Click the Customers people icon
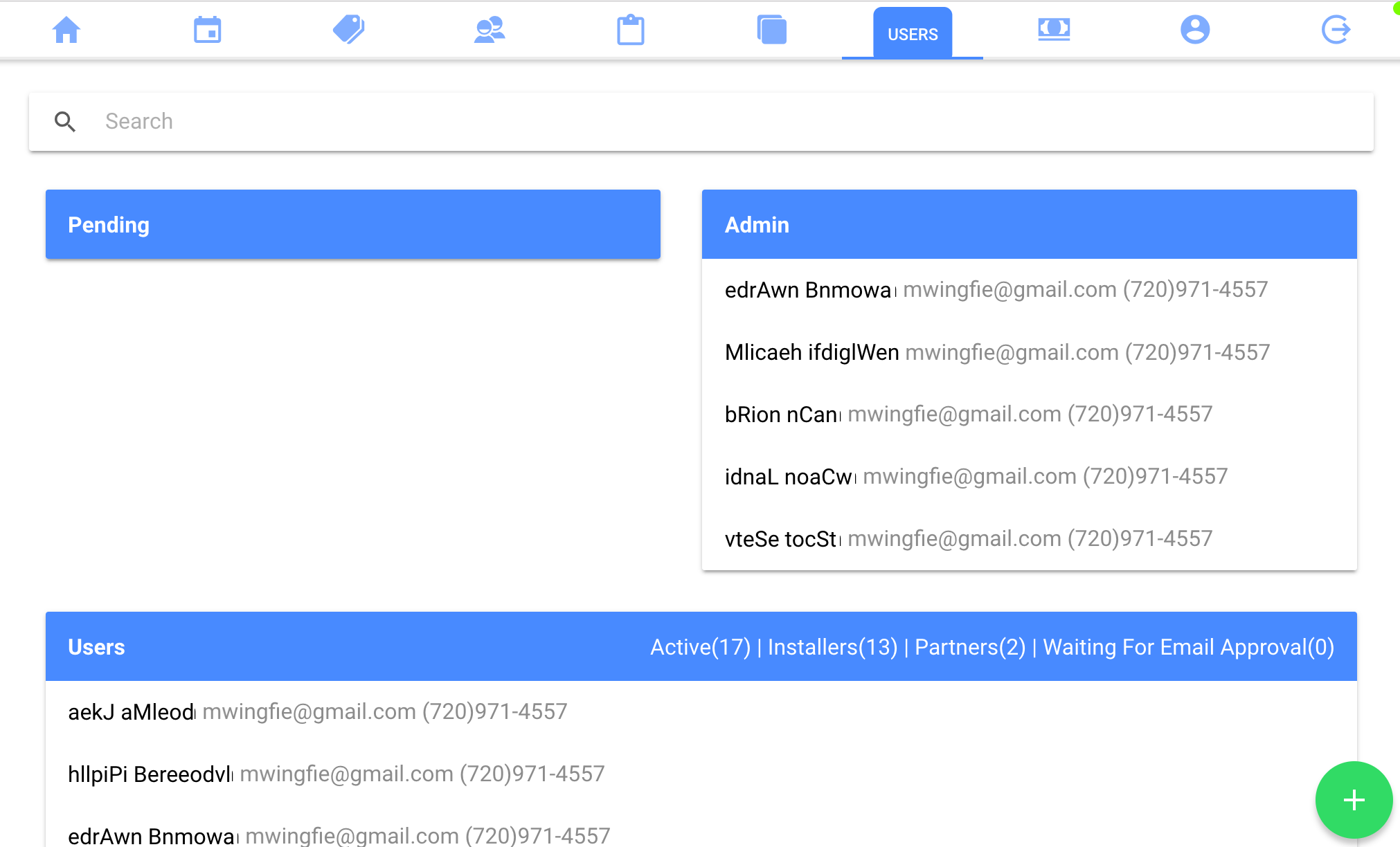Viewport: 1400px width, 847px height. pos(490,30)
